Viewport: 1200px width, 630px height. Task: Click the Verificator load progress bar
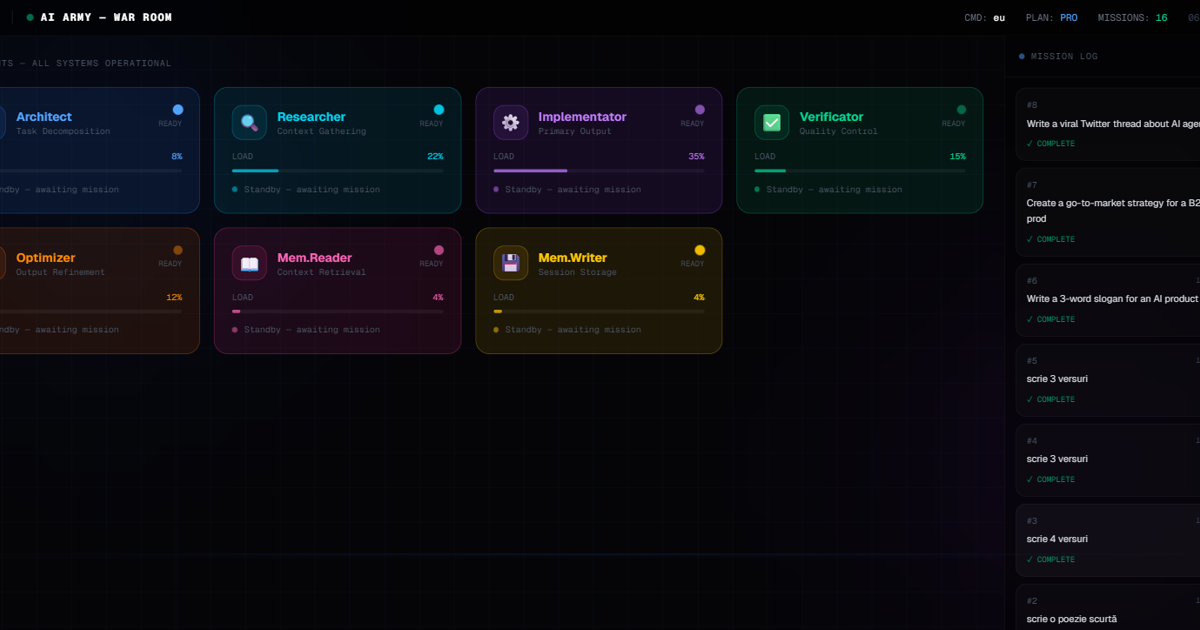coord(860,171)
